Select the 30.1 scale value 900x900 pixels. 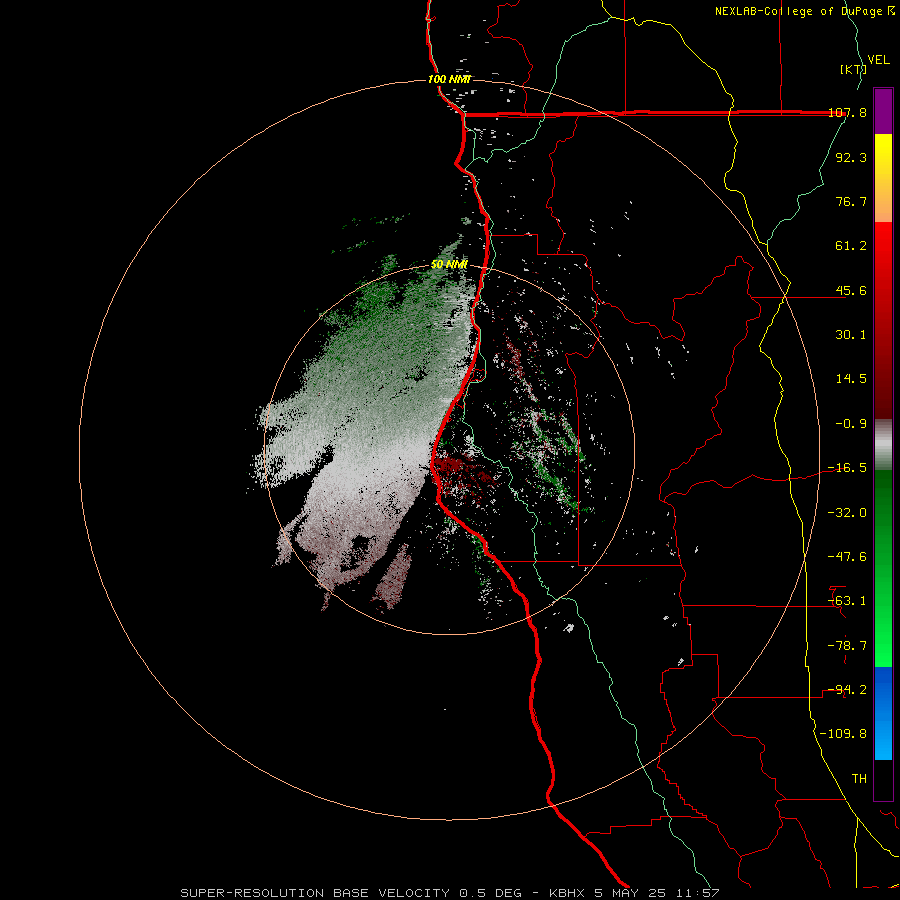pos(851,335)
